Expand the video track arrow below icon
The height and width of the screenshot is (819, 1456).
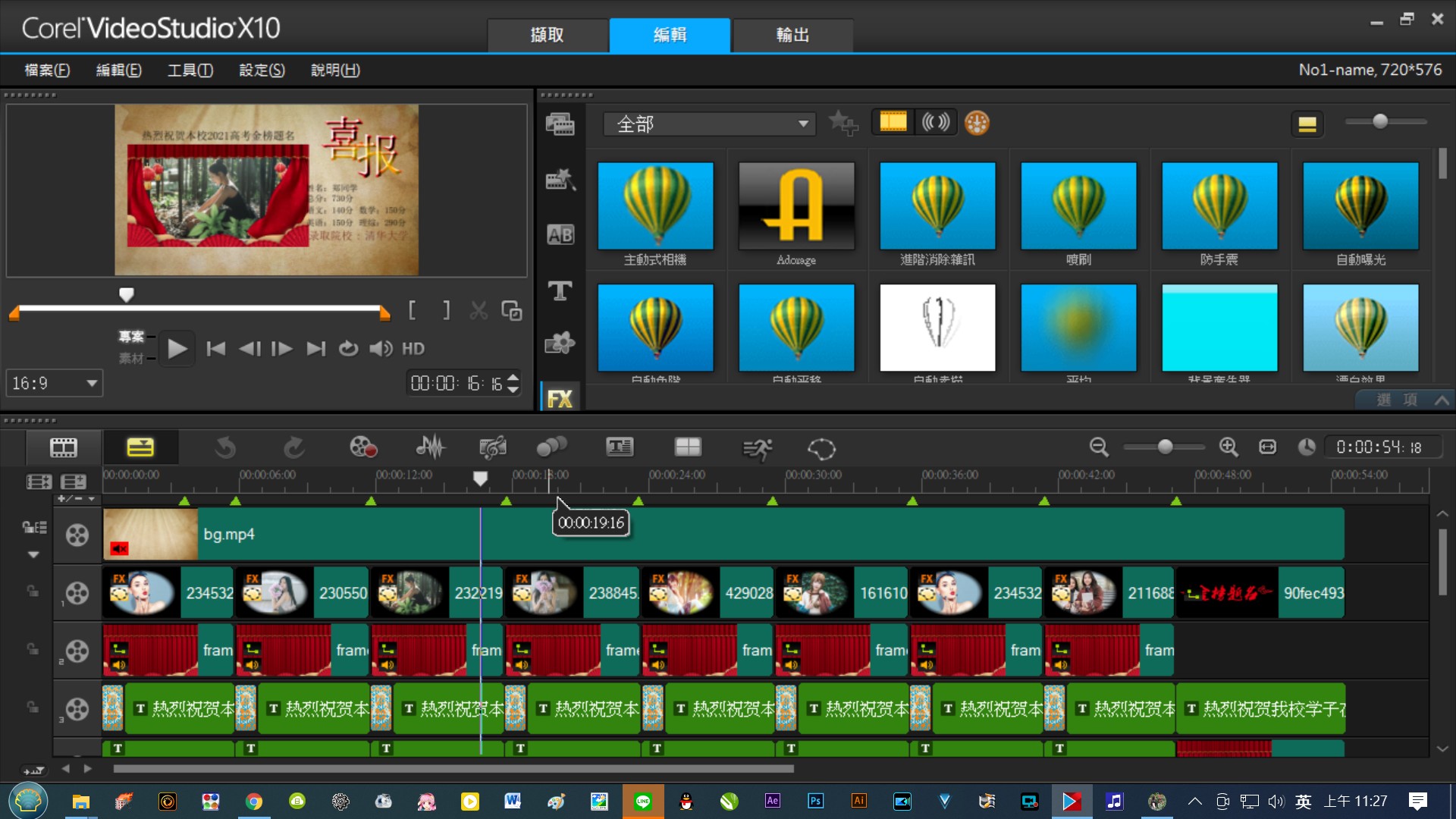pos(33,555)
